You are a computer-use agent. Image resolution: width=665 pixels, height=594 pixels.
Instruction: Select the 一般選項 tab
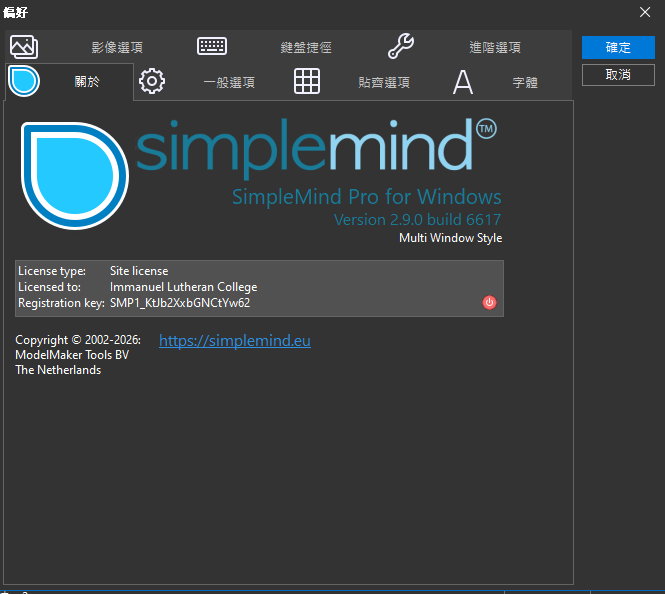[228, 83]
